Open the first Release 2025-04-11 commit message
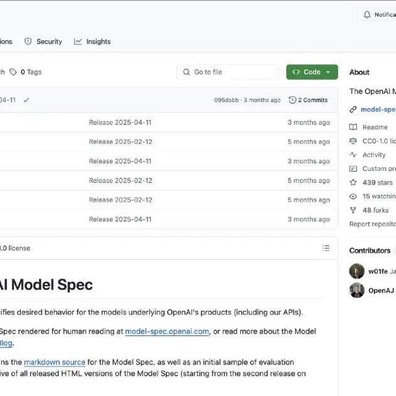The height and width of the screenshot is (396, 396). 120,122
